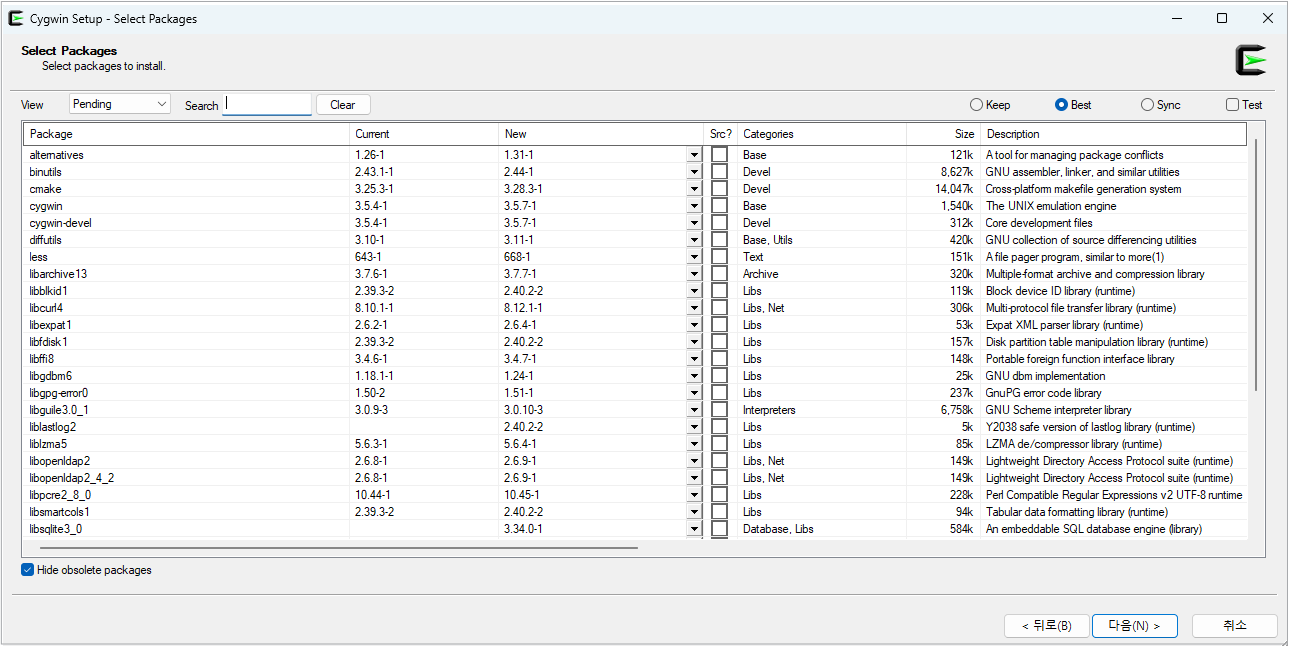The height and width of the screenshot is (646, 1289).
Task: Click the libblkid1 package name
Action: point(49,291)
